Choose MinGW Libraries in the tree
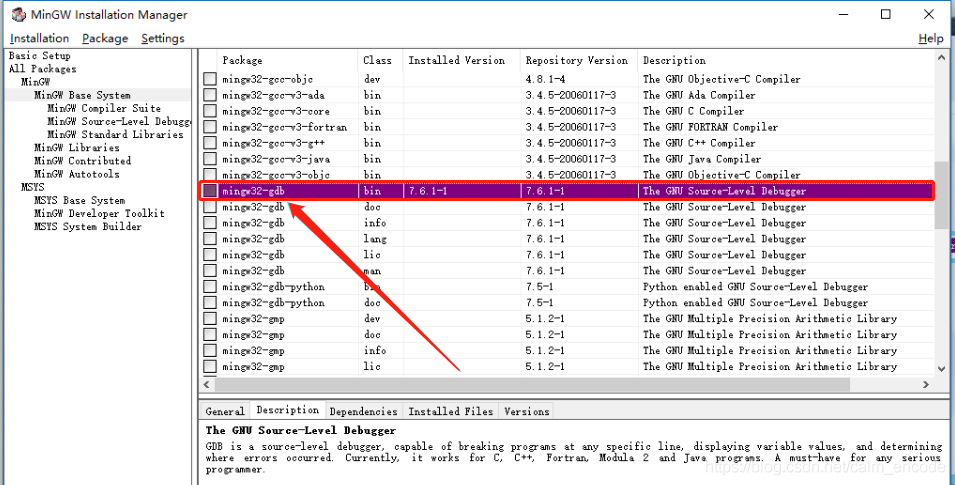Viewport: 955px width, 485px height. (77, 147)
